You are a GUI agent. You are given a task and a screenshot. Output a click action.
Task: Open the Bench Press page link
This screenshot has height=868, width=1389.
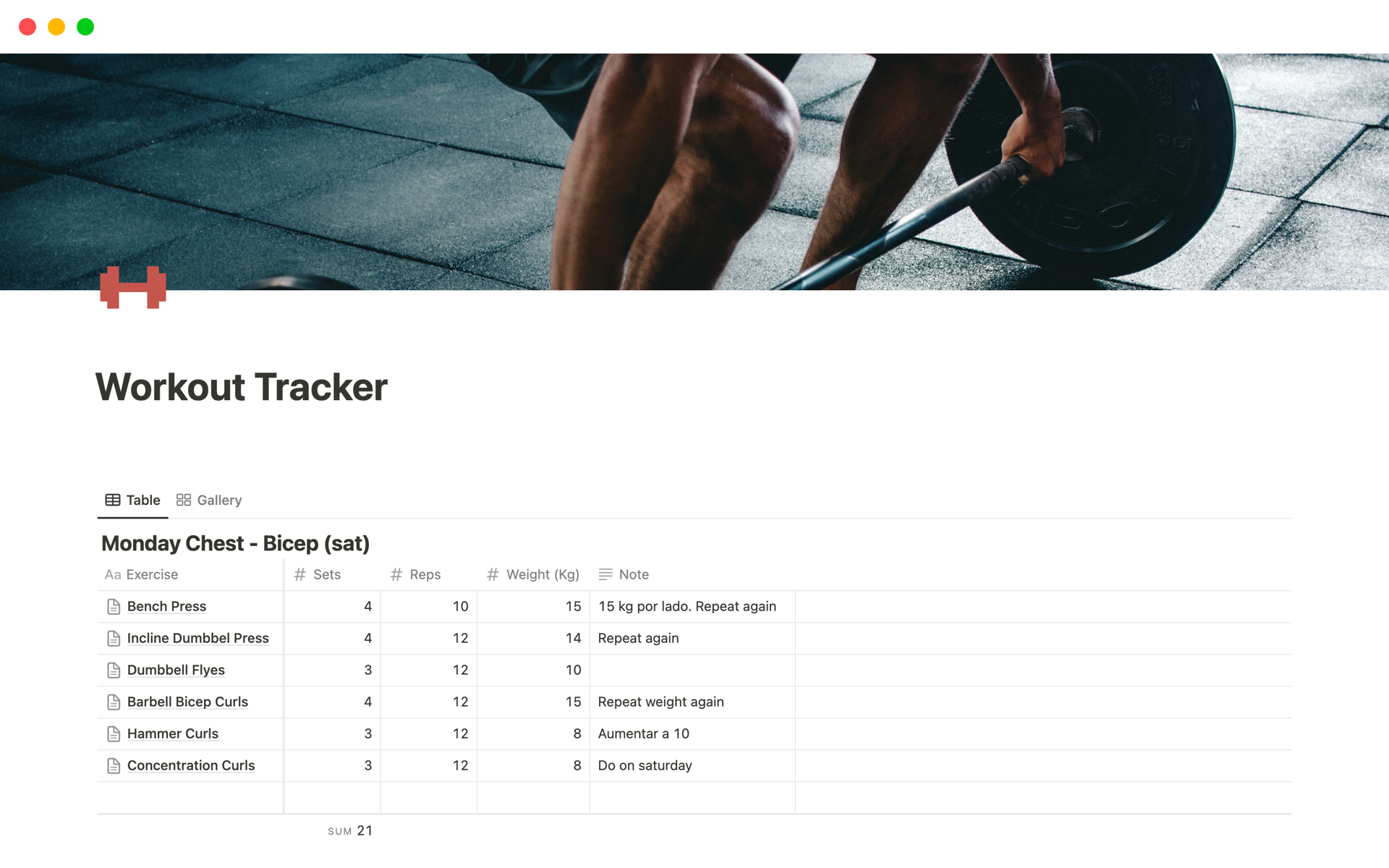point(166,607)
